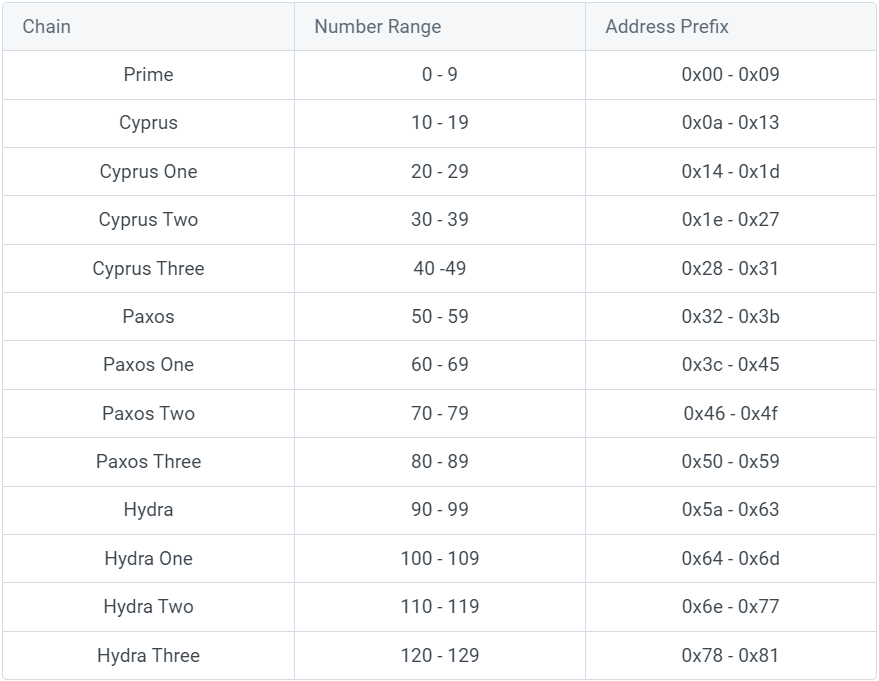
Task: Click the Cyprus Three chain cell
Action: tap(148, 269)
